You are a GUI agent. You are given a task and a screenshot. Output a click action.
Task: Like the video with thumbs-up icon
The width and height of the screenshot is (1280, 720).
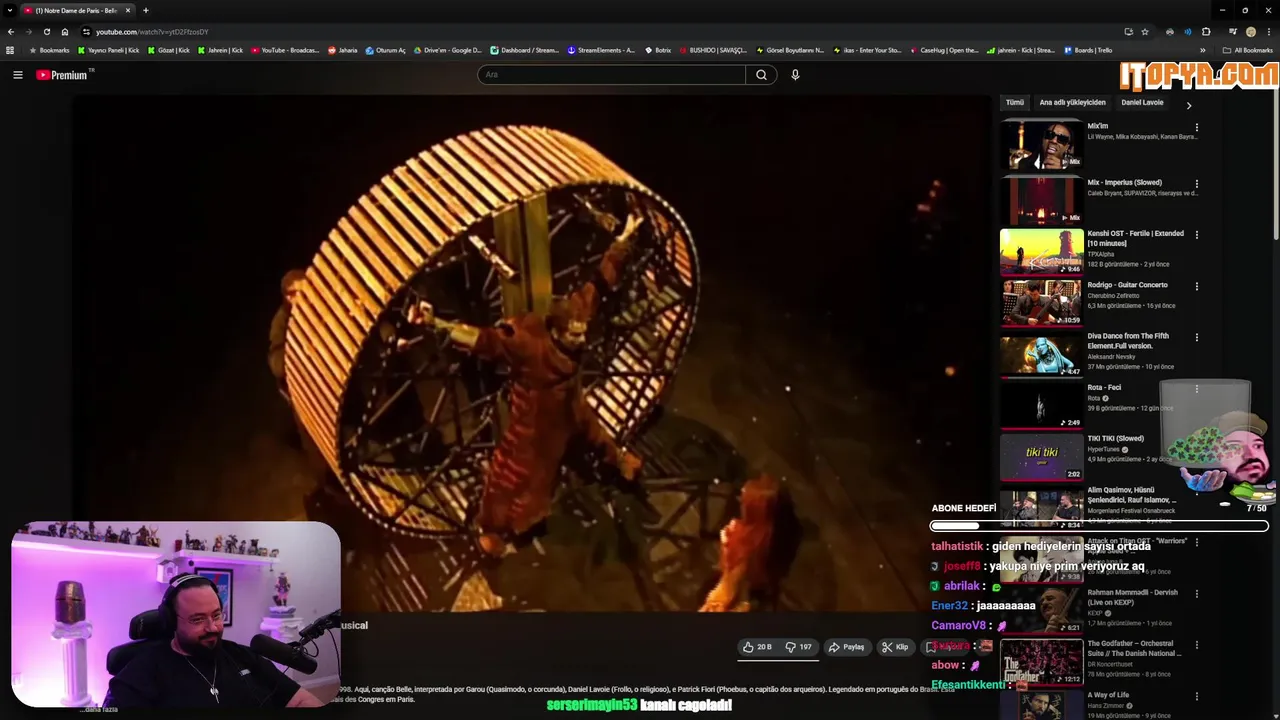758,647
